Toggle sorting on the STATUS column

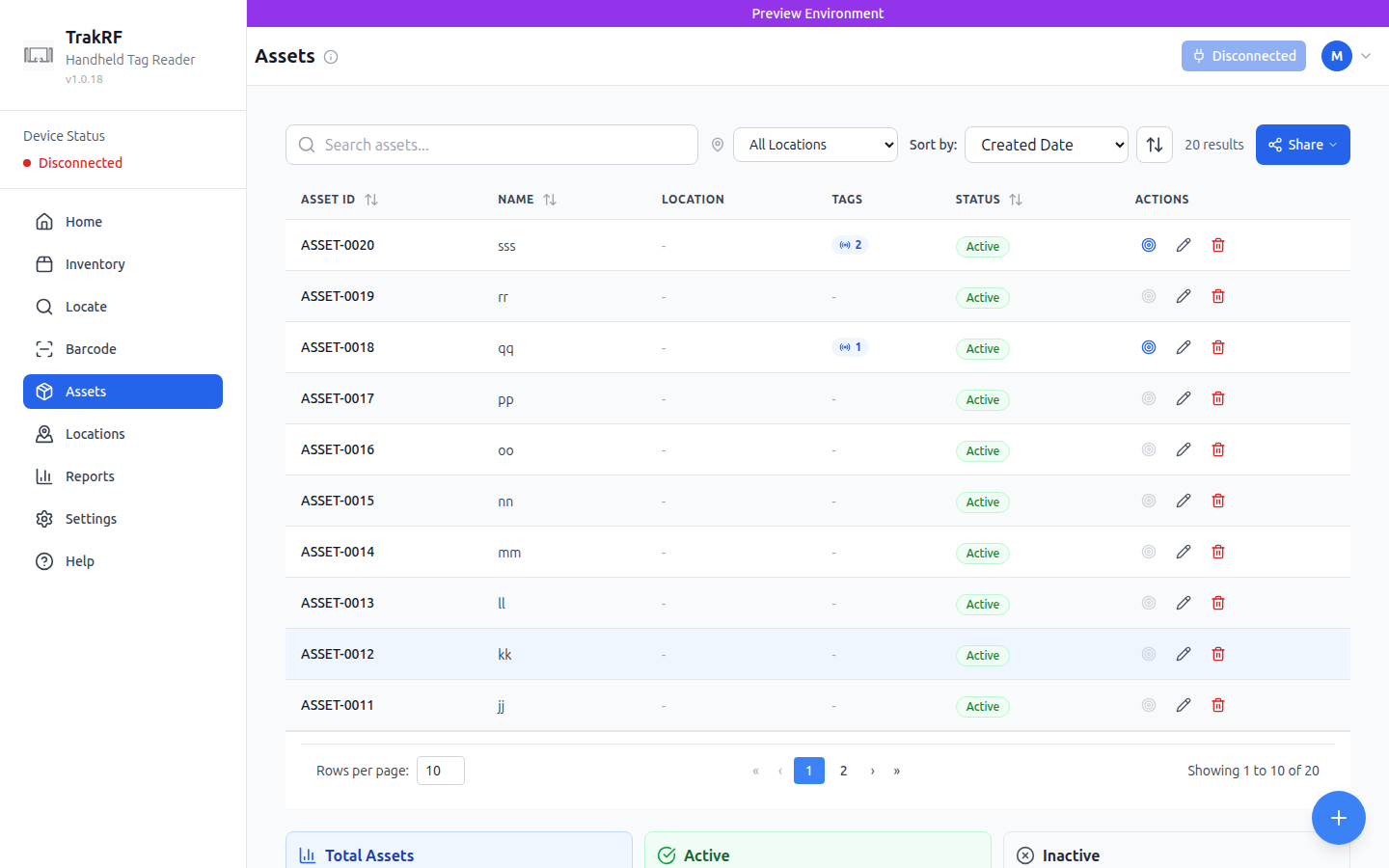[1015, 200]
